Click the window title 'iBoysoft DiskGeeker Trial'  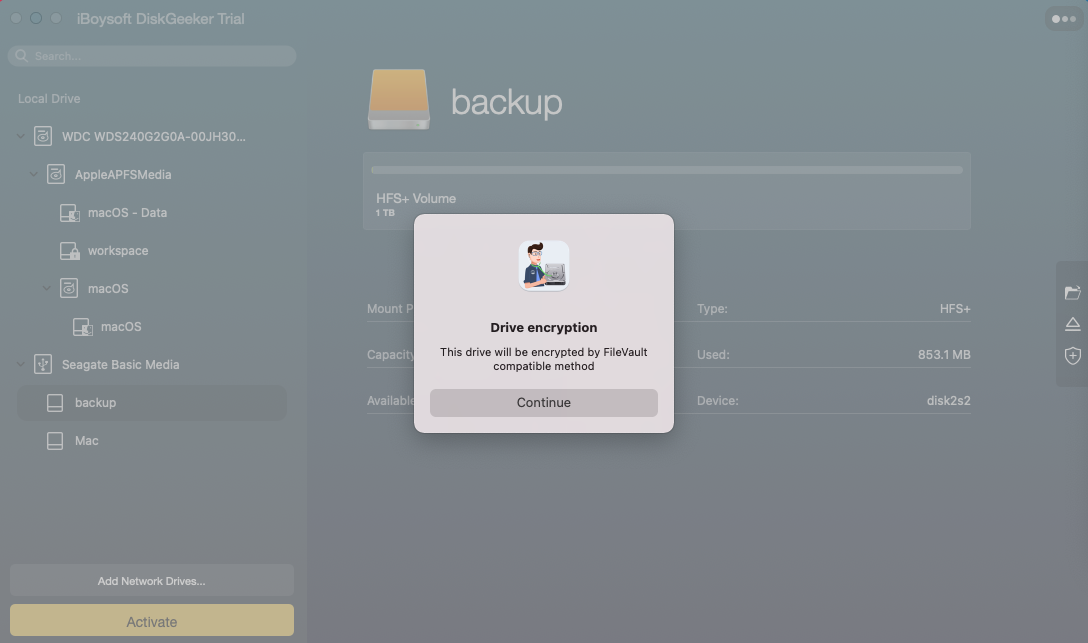(160, 19)
